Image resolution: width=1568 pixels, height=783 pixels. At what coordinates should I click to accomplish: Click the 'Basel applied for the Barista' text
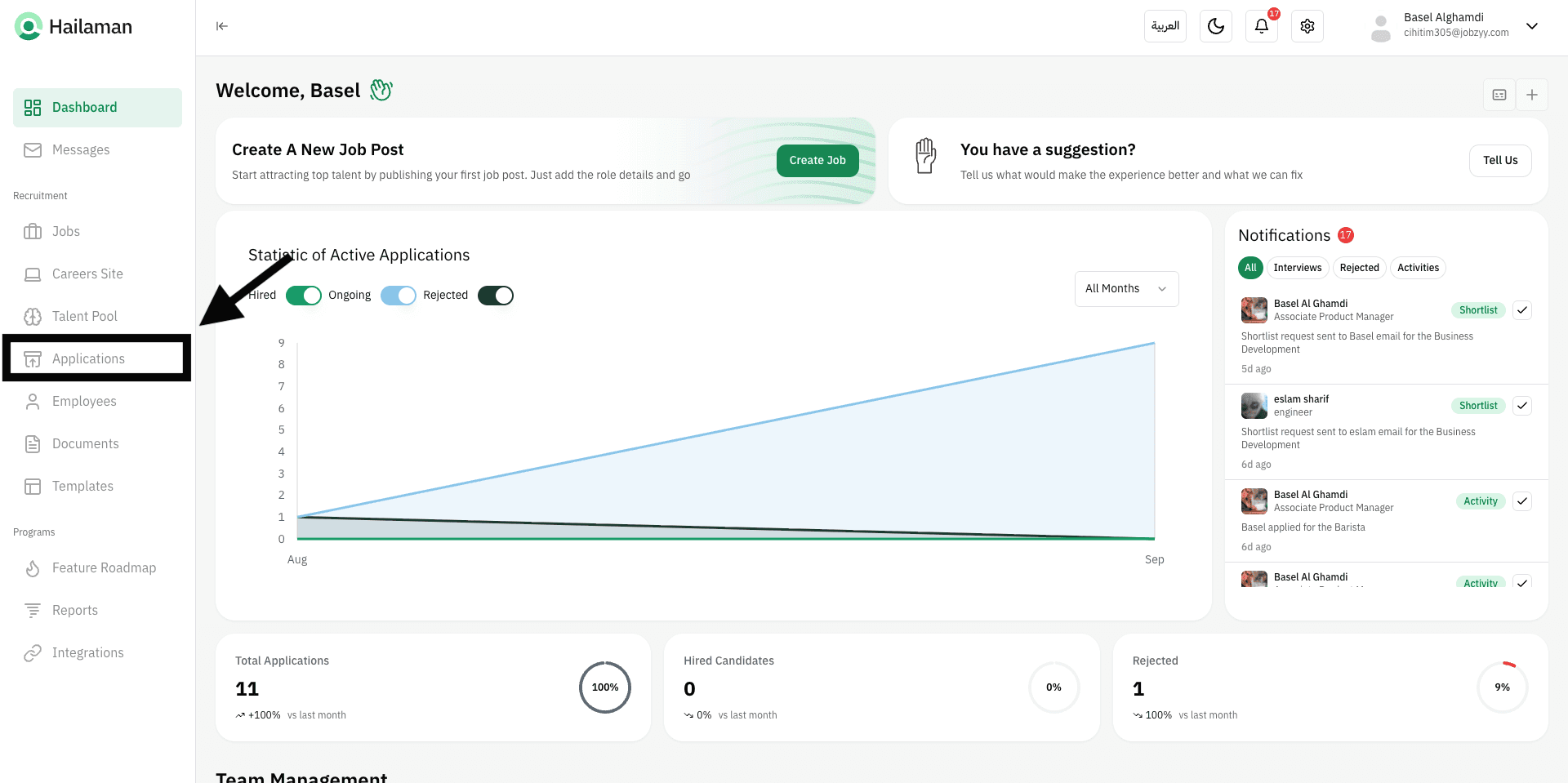coord(1303,527)
